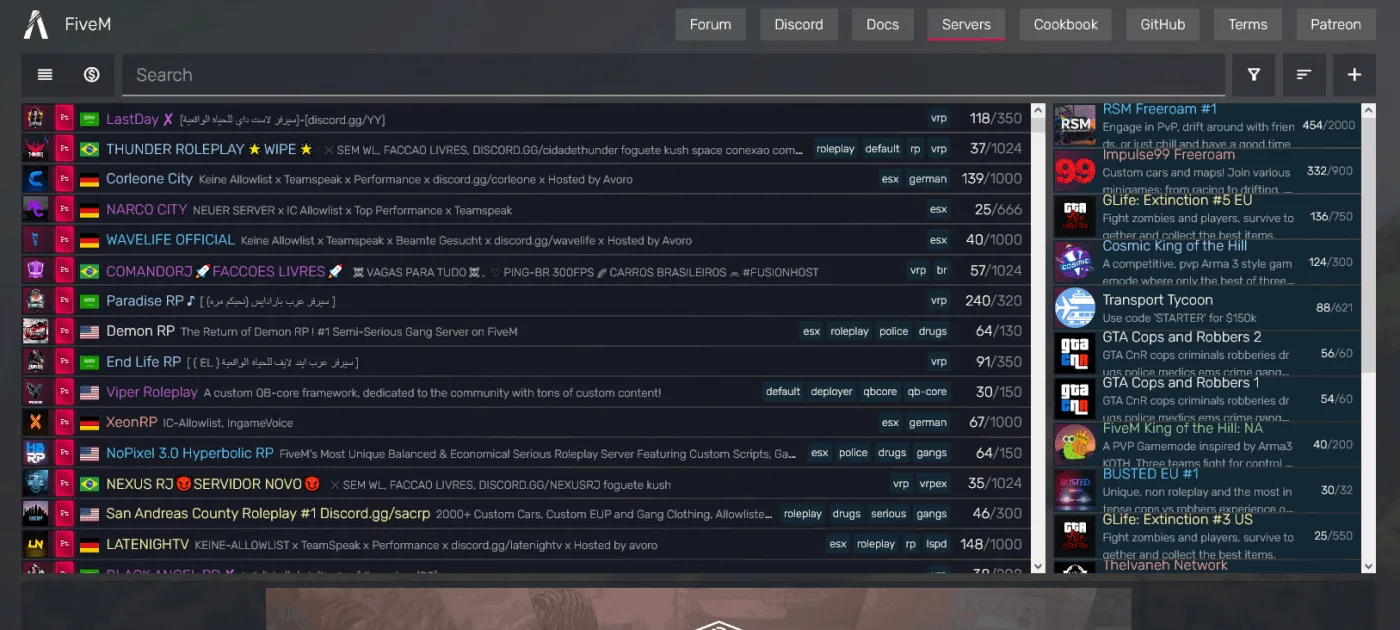The height and width of the screenshot is (630, 1400).
Task: Click the Impulse99 Freeroam red 99 icon
Action: pos(1075,172)
